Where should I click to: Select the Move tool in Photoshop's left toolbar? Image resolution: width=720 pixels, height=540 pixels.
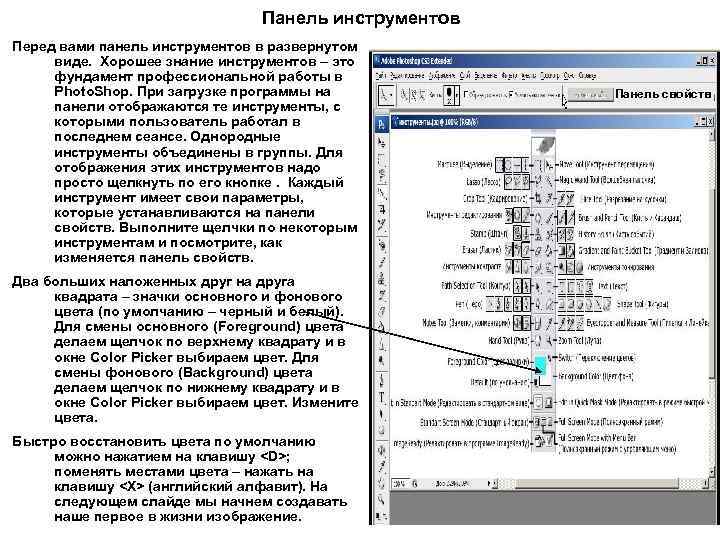pyautogui.click(x=381, y=143)
